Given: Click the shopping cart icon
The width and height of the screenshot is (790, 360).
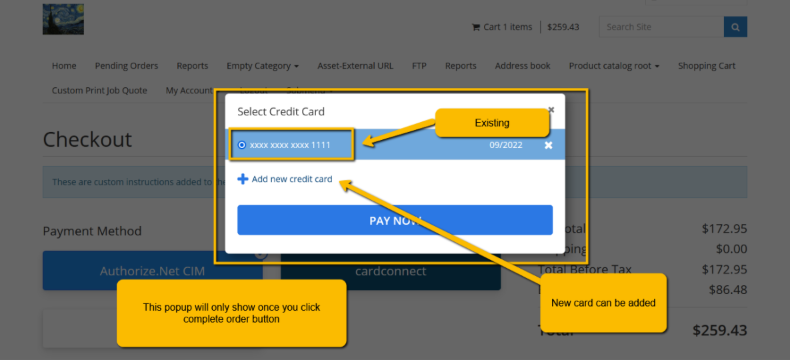Looking at the screenshot, I should 476,27.
